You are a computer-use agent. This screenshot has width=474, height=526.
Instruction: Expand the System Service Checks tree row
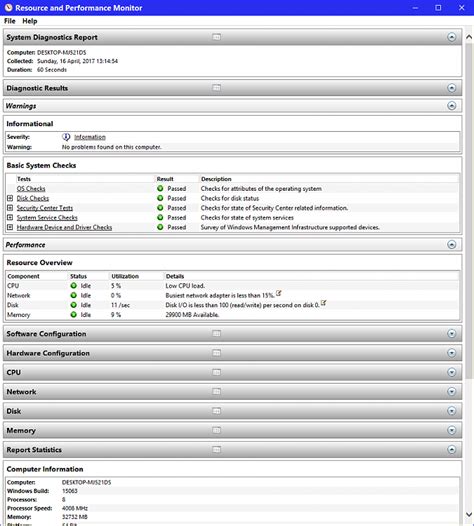pyautogui.click(x=10, y=218)
